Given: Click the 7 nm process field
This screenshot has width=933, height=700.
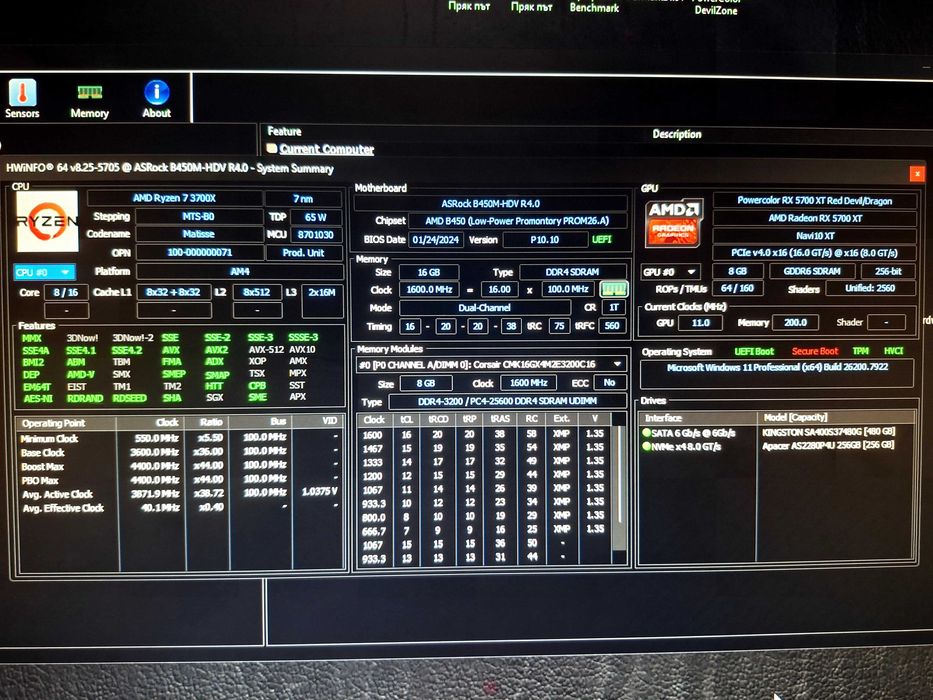Looking at the screenshot, I should (303, 199).
